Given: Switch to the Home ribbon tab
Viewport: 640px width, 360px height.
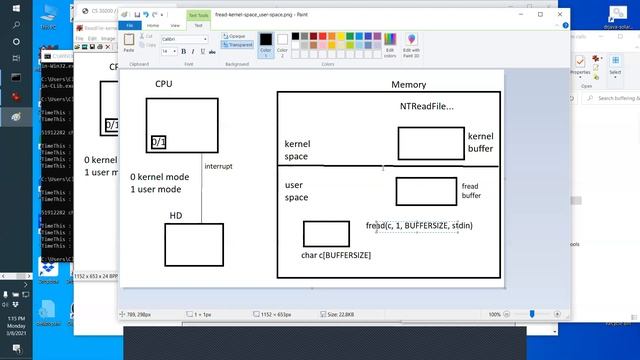Looking at the screenshot, I should pos(153,26).
